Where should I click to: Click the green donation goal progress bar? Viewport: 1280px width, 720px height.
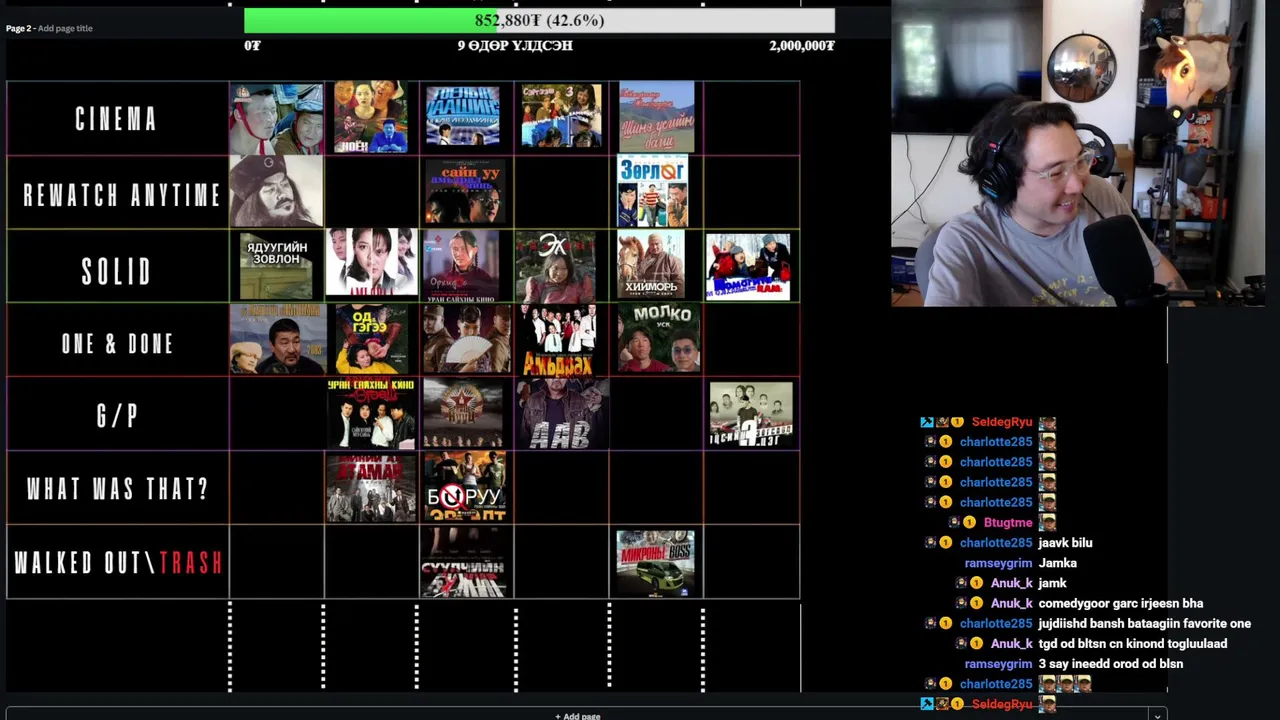(x=539, y=20)
